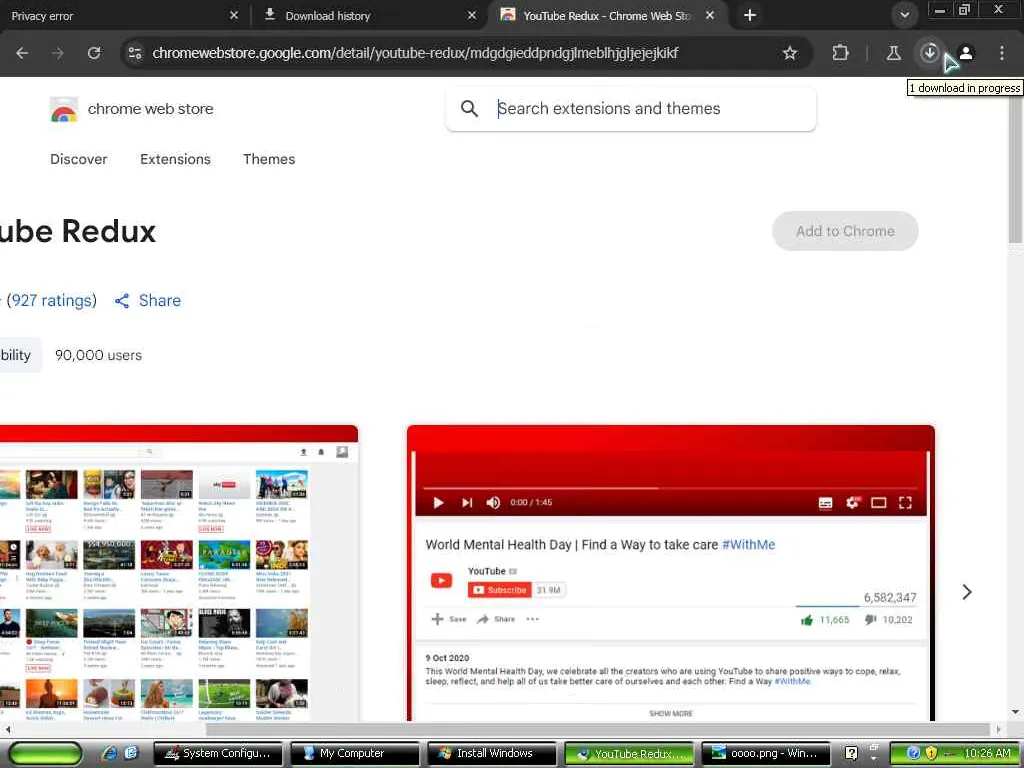The height and width of the screenshot is (768, 1024).
Task: Open Chrome Labs flask icon
Action: coord(893,53)
